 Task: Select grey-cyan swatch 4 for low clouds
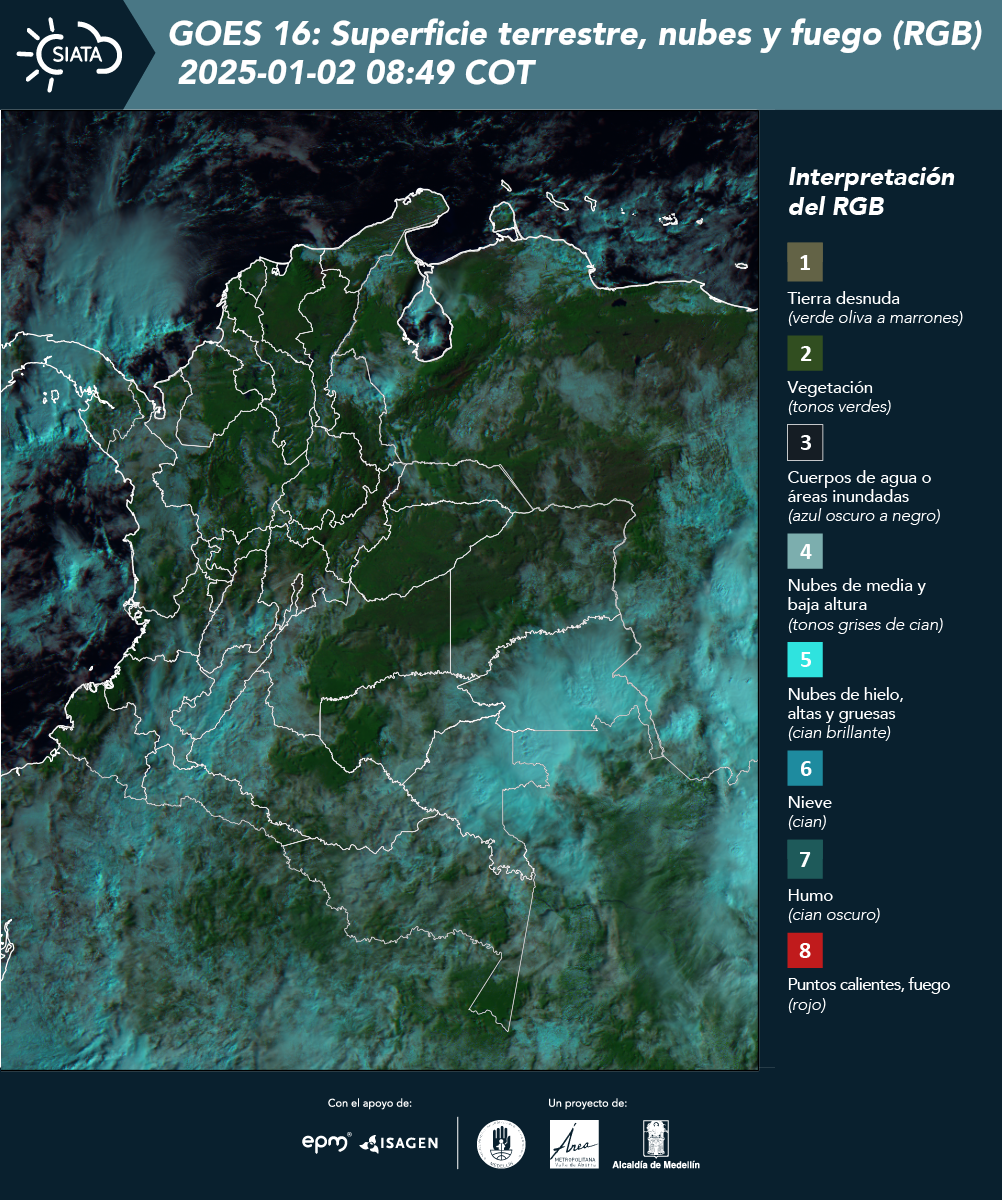[x=805, y=551]
